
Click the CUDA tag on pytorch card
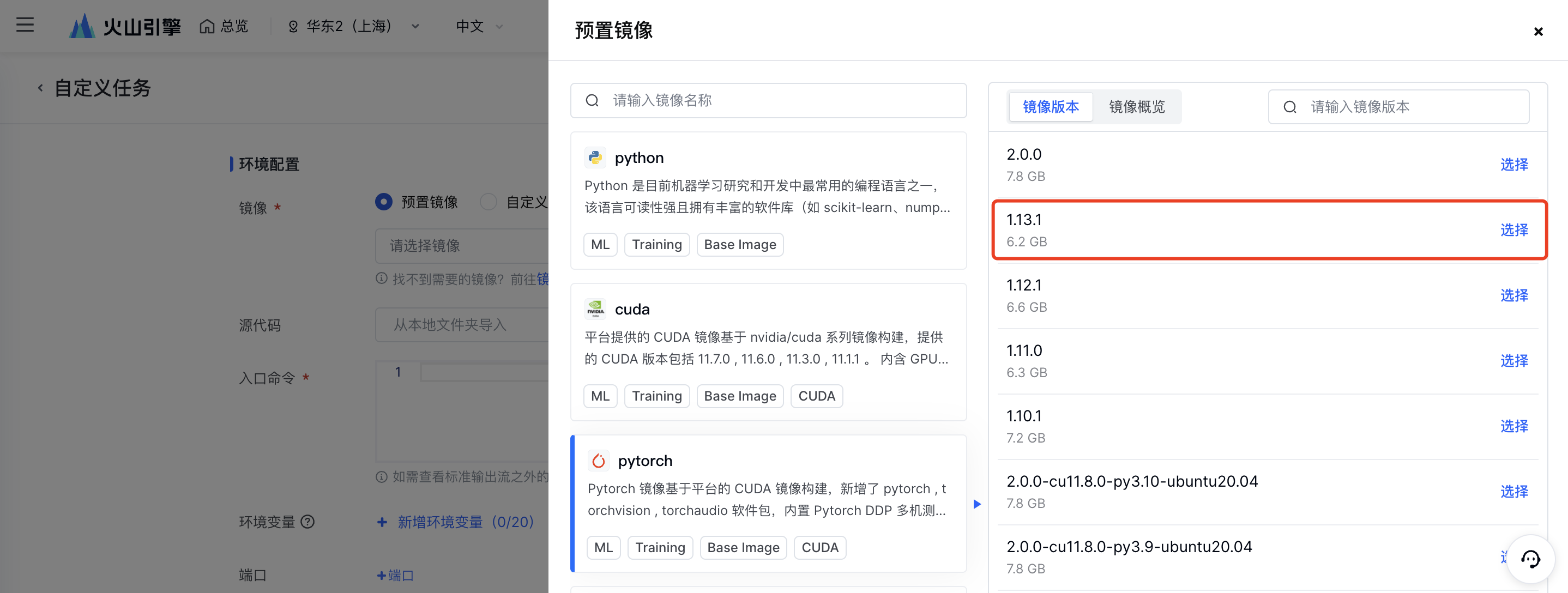[819, 547]
